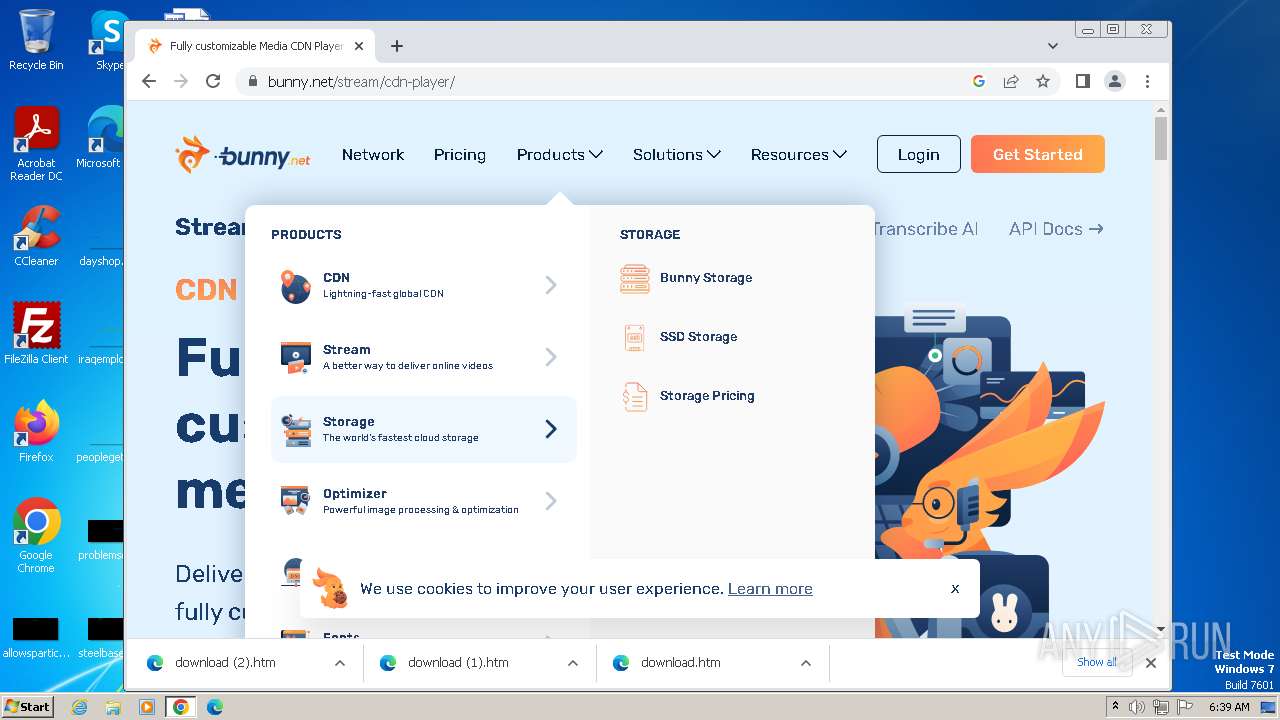Image resolution: width=1280 pixels, height=720 pixels.
Task: Click the Login button
Action: (x=918, y=155)
